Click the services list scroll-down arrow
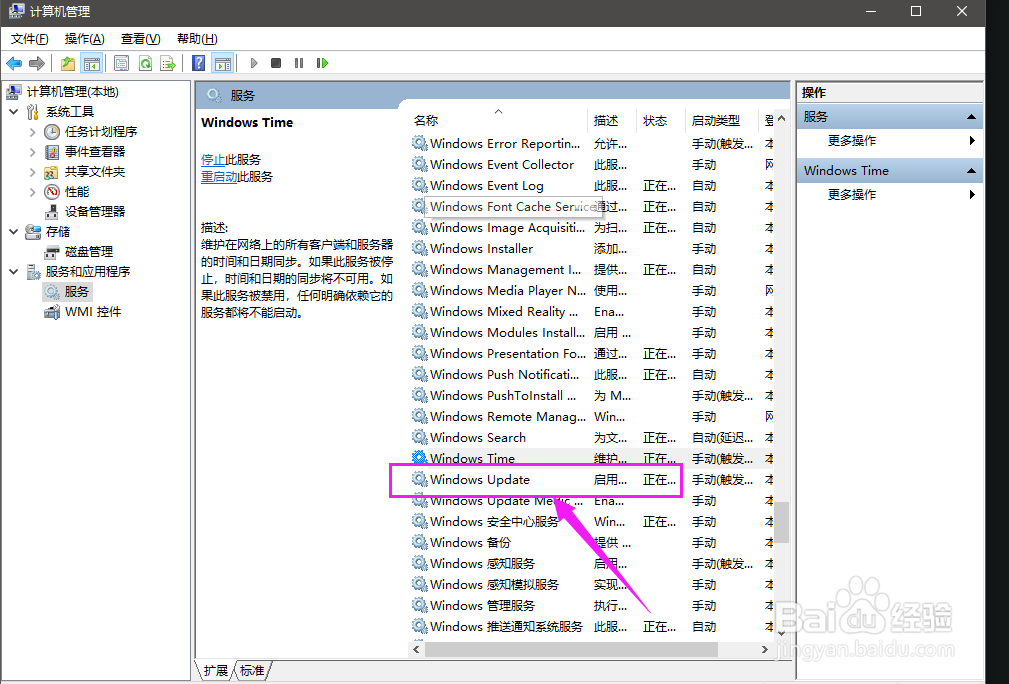 click(781, 633)
